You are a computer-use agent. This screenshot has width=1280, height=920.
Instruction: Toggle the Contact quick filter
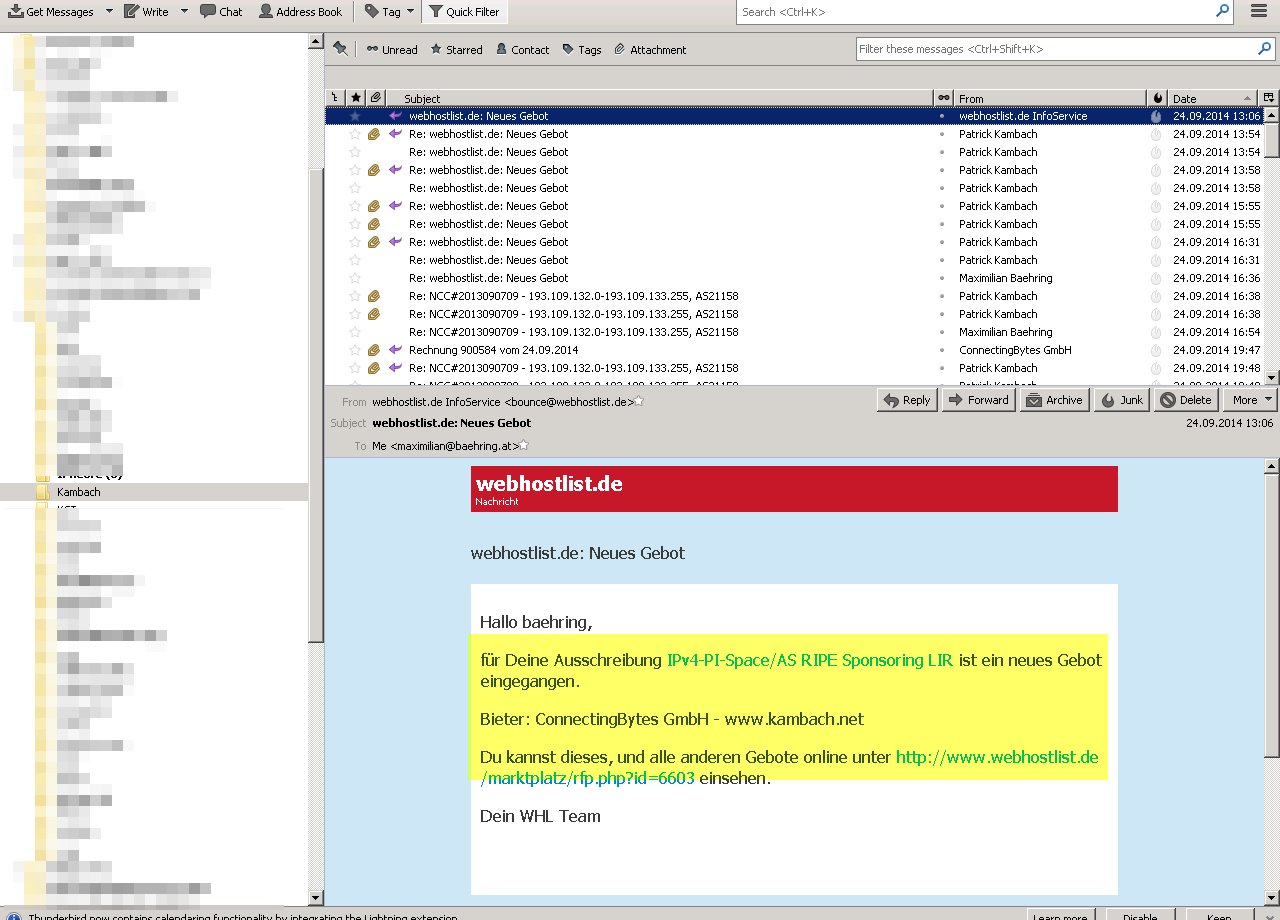click(522, 50)
